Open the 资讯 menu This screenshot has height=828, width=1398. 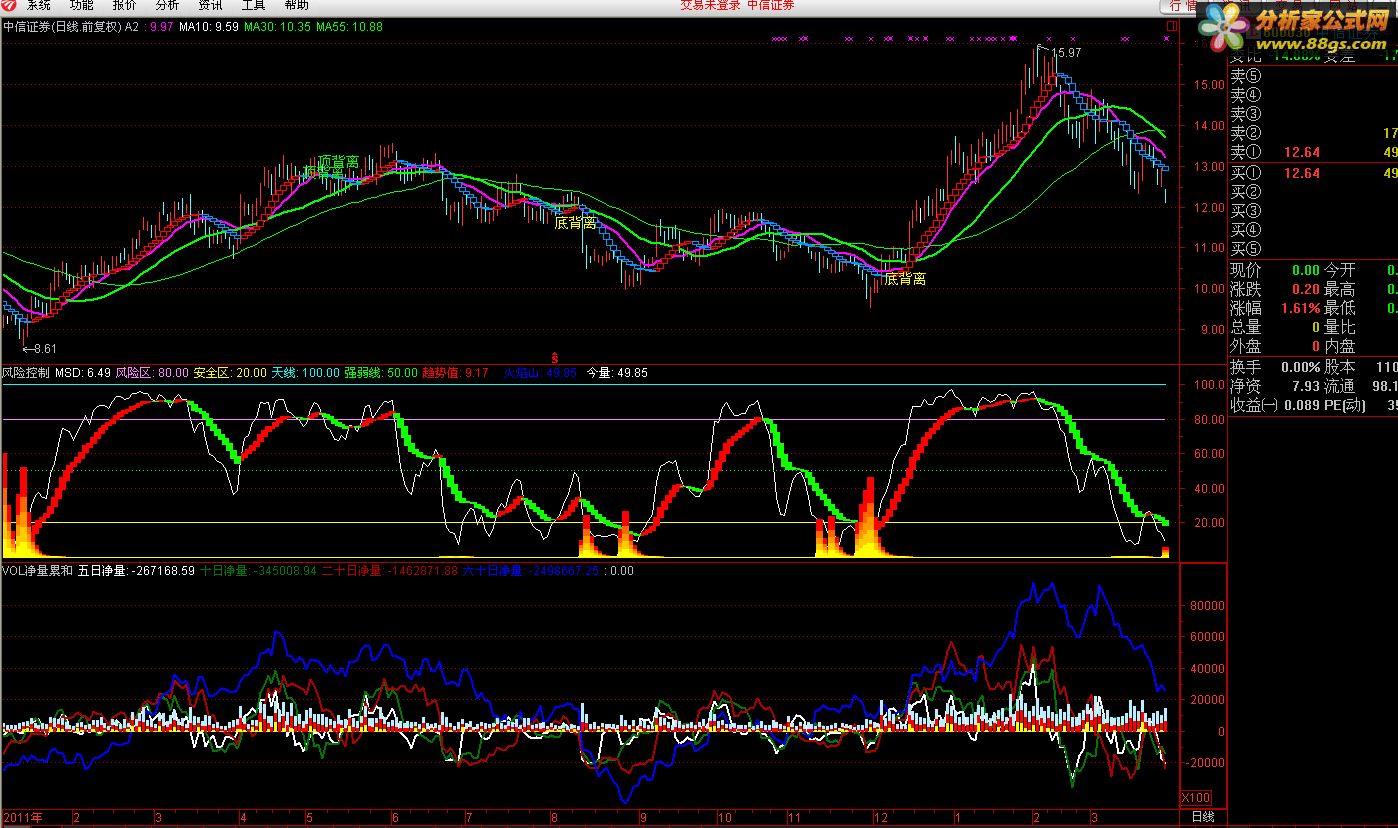210,6
